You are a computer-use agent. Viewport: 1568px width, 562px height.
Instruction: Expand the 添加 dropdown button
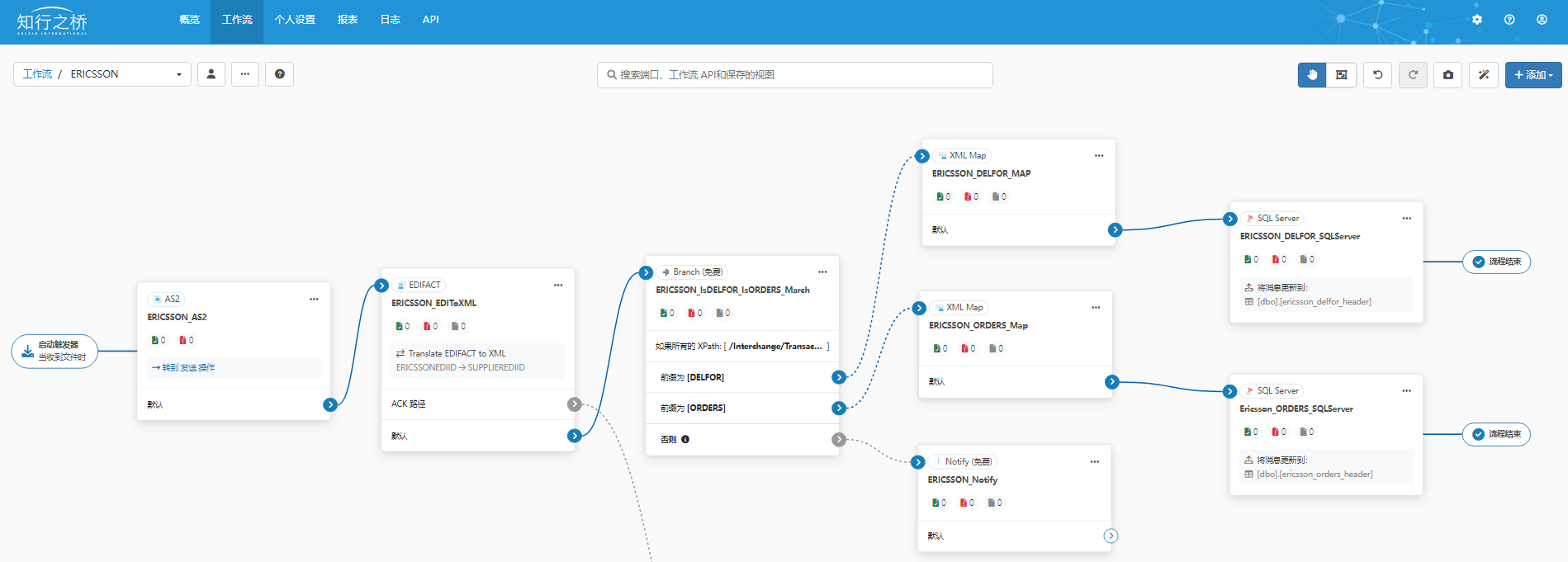tap(1532, 75)
